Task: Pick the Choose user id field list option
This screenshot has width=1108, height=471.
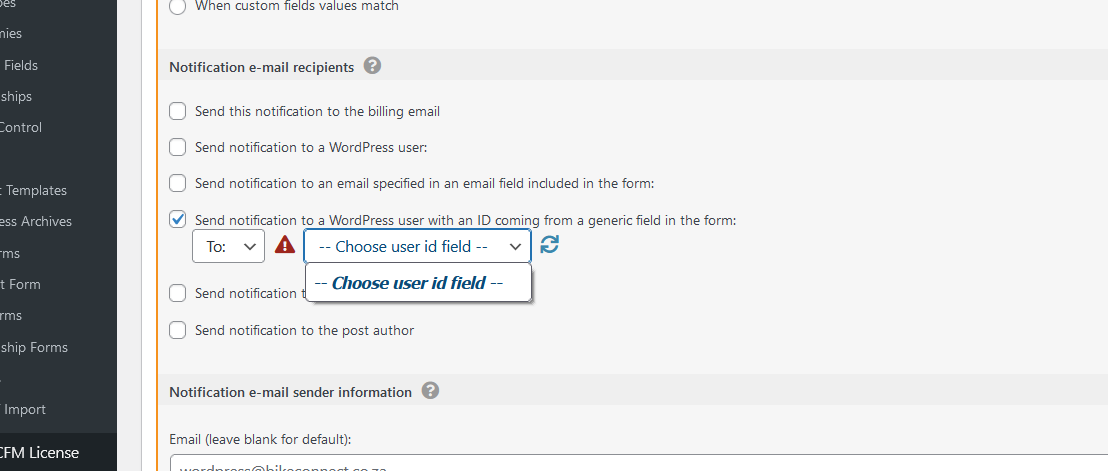Action: tap(418, 283)
